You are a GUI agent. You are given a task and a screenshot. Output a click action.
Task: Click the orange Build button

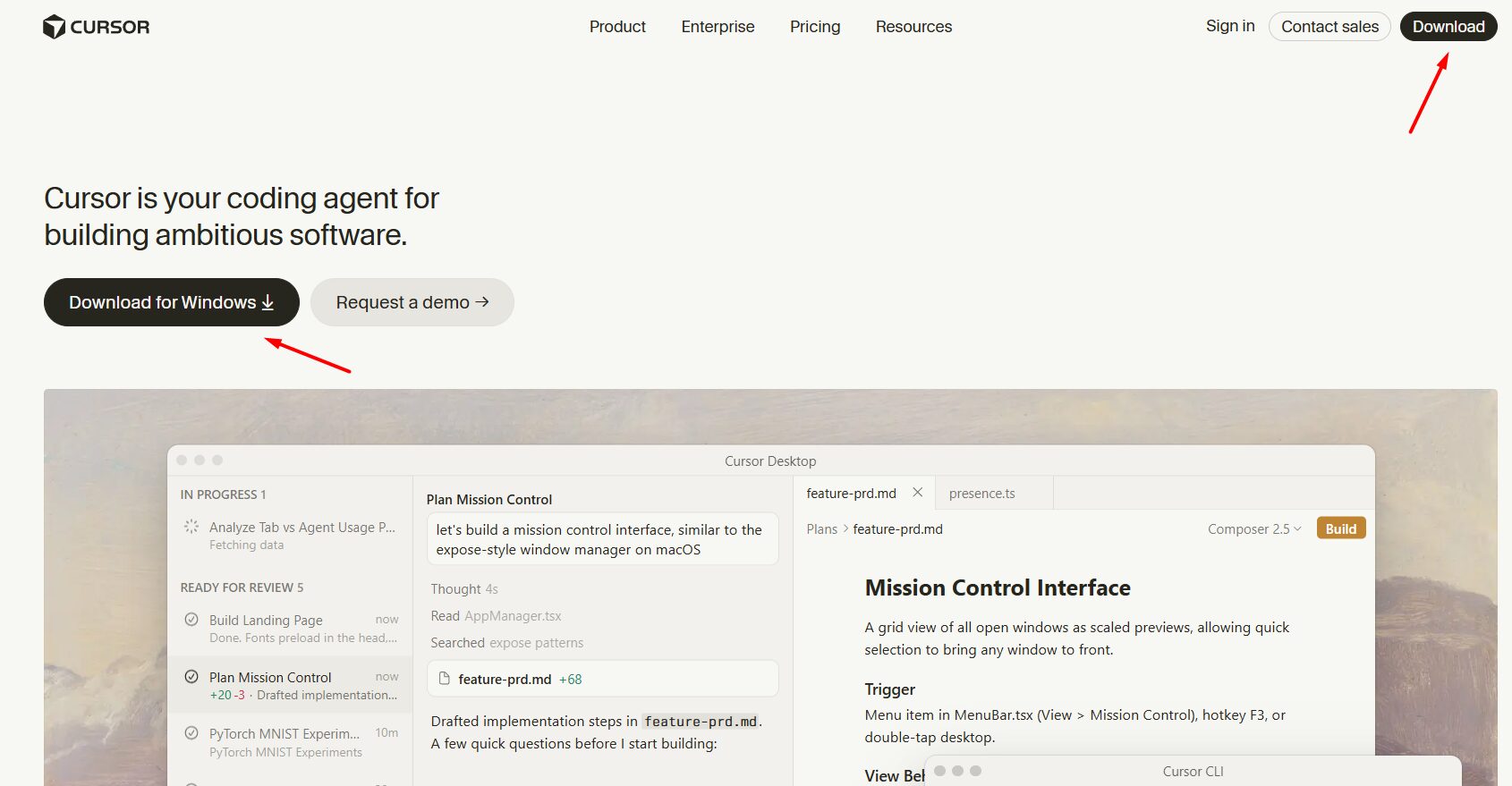tap(1341, 528)
